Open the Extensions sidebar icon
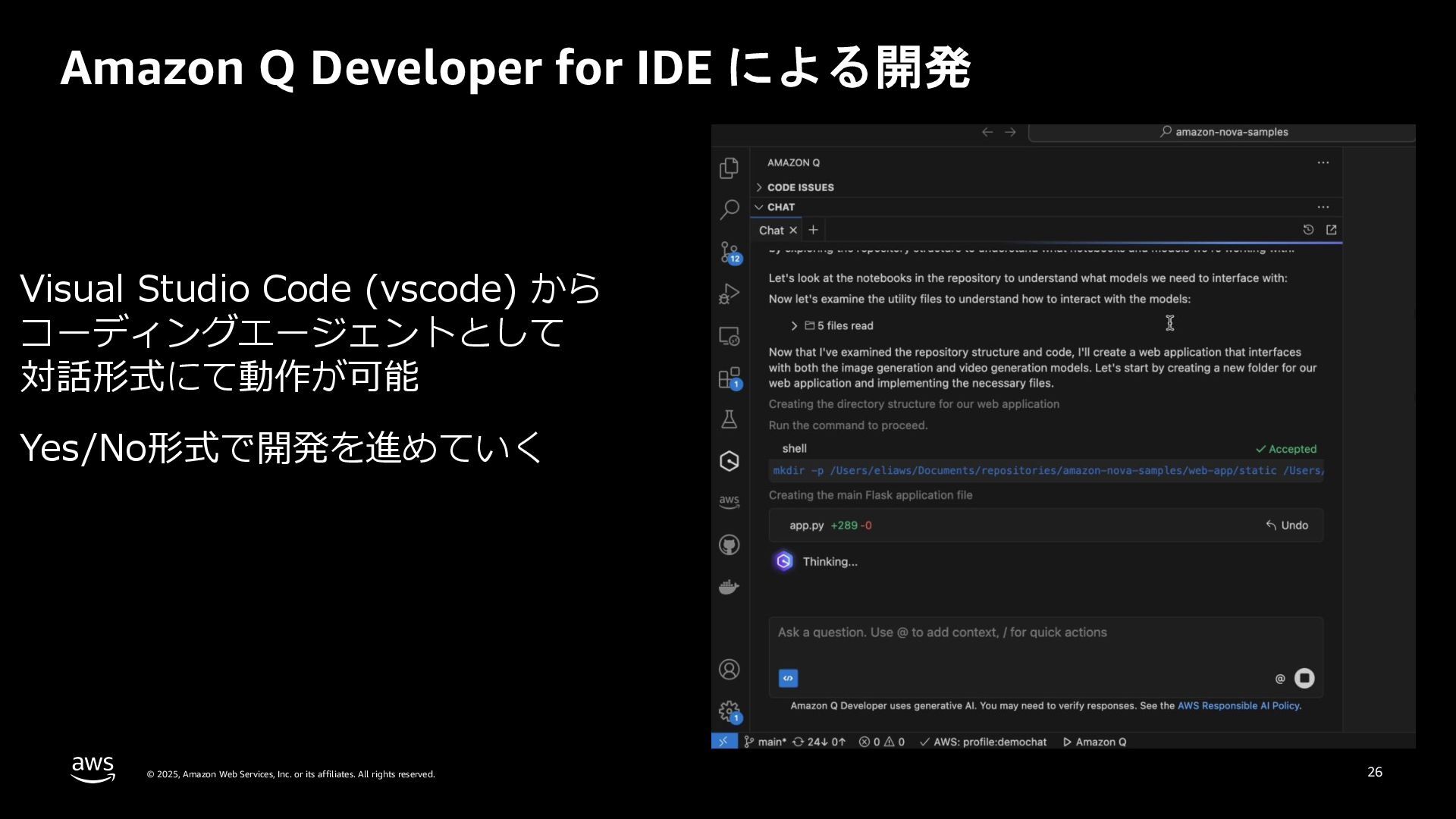The width and height of the screenshot is (1456, 819). pos(729,378)
